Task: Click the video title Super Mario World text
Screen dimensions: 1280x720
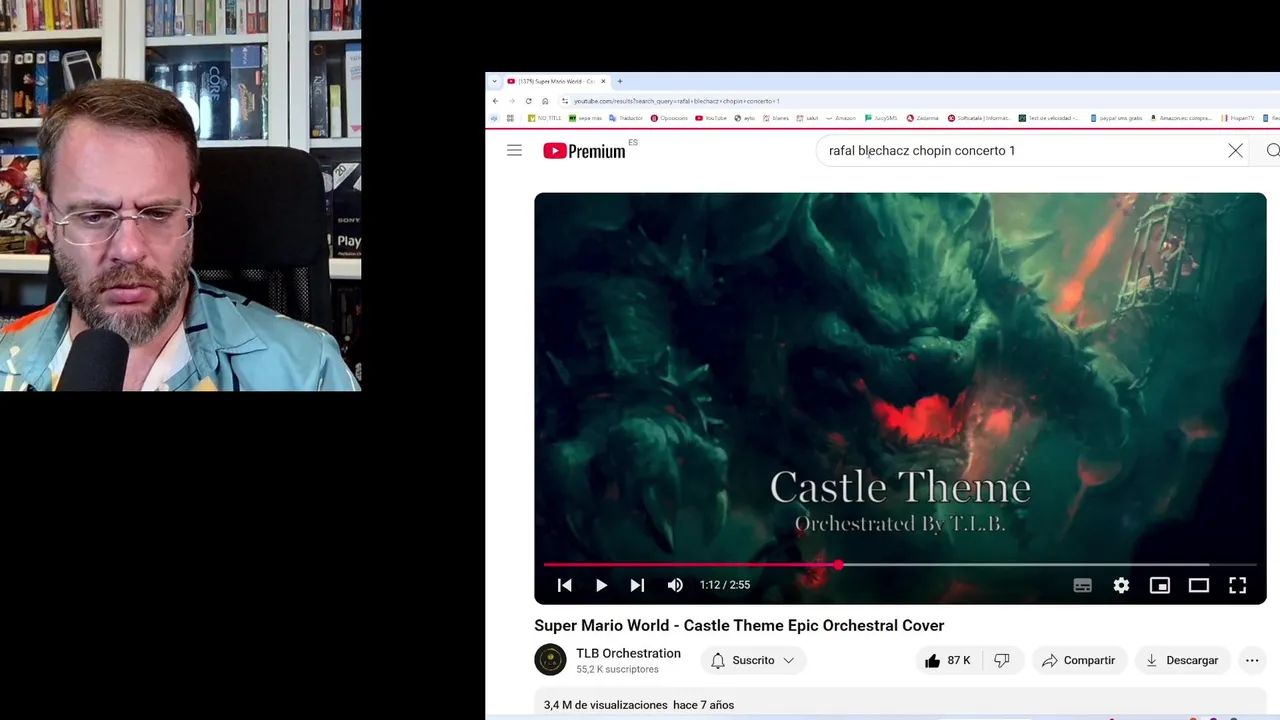Action: (739, 625)
